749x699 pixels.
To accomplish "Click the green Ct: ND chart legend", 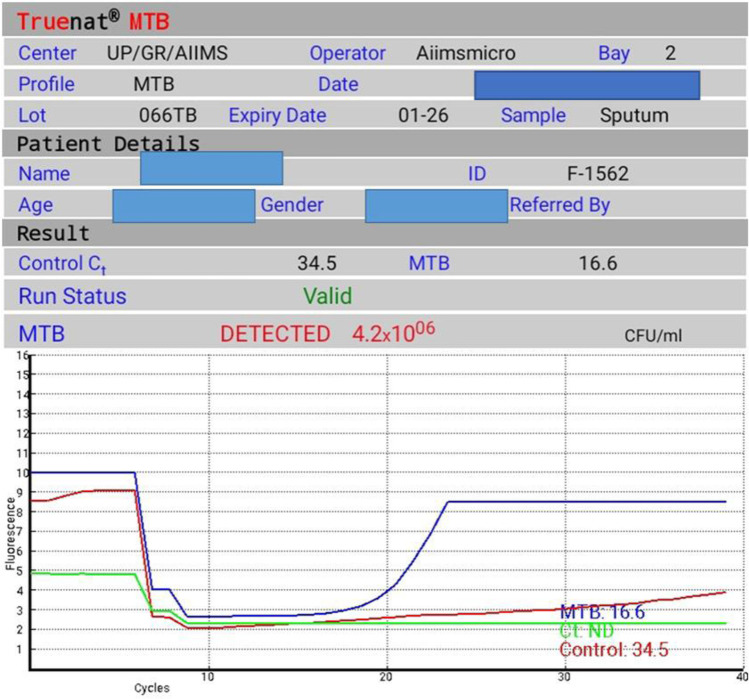I will pos(587,631).
